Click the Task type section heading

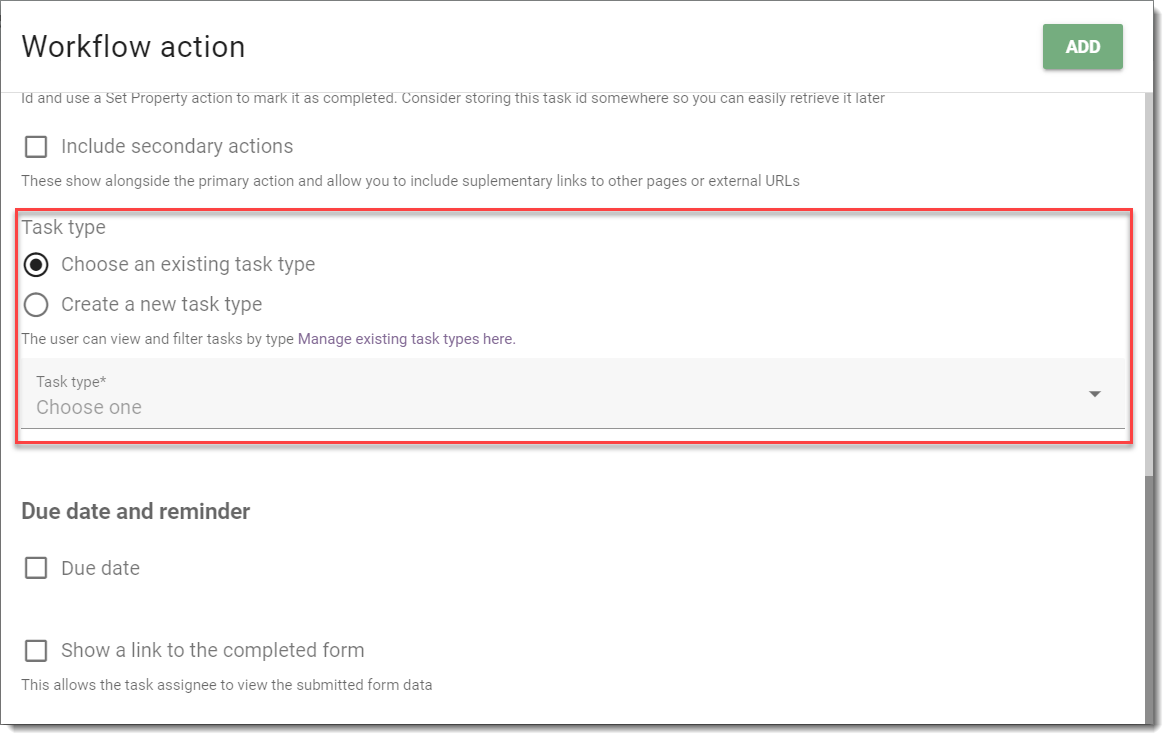(x=63, y=227)
